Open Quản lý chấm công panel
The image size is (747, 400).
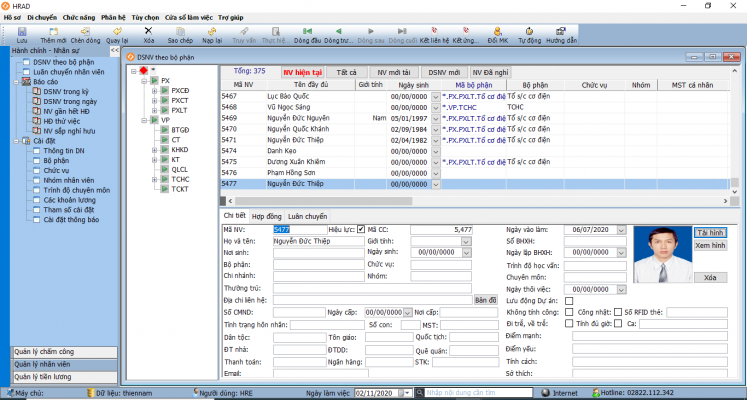[x=64, y=352]
